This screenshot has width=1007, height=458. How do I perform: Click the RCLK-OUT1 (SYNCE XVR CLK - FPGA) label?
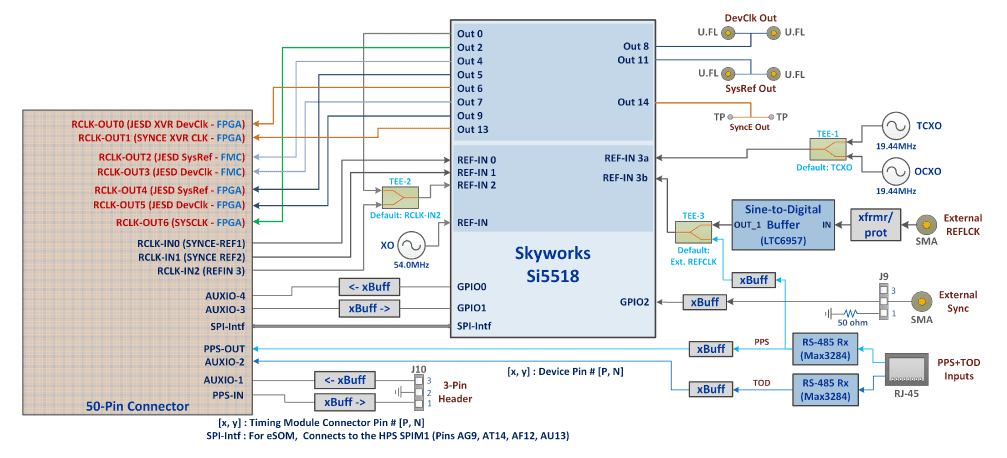click(x=162, y=137)
